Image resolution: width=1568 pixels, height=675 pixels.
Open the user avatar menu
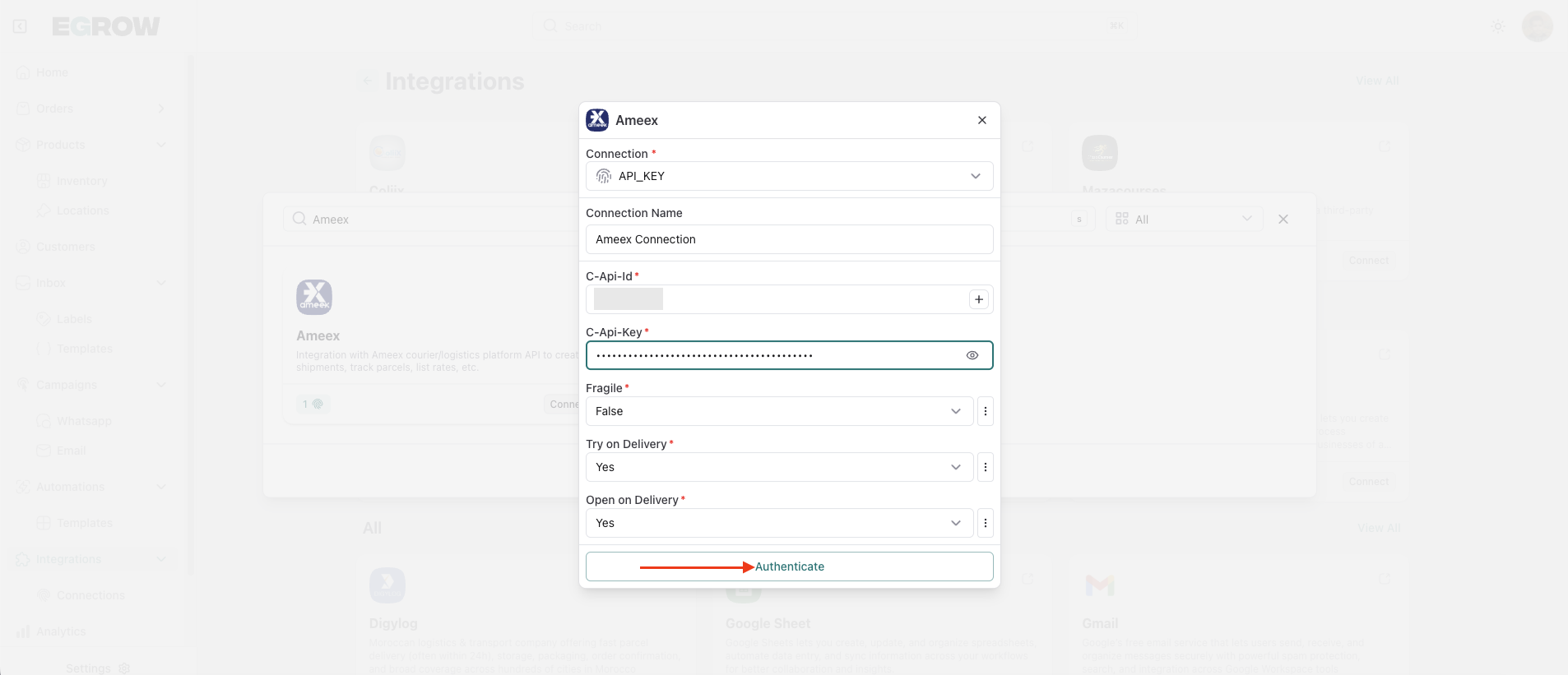[x=1537, y=26]
